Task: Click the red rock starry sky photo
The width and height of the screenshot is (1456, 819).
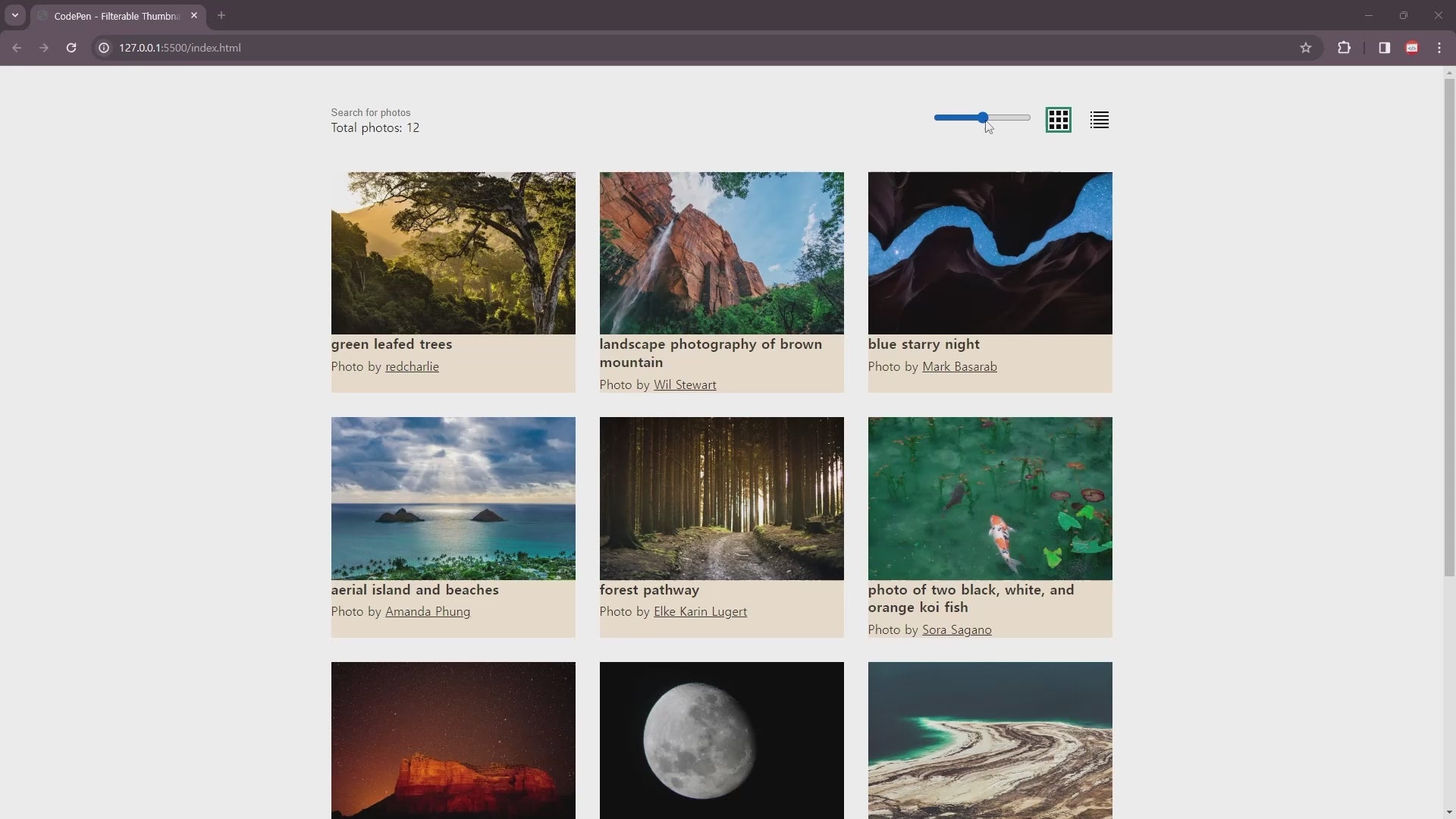Action: click(x=453, y=740)
